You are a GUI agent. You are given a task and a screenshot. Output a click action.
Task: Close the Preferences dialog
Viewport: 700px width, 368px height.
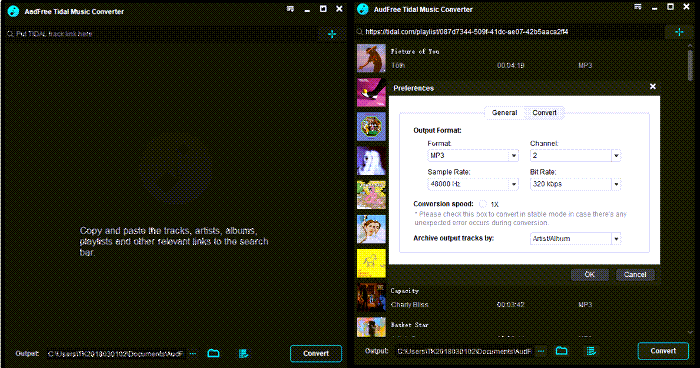[653, 86]
